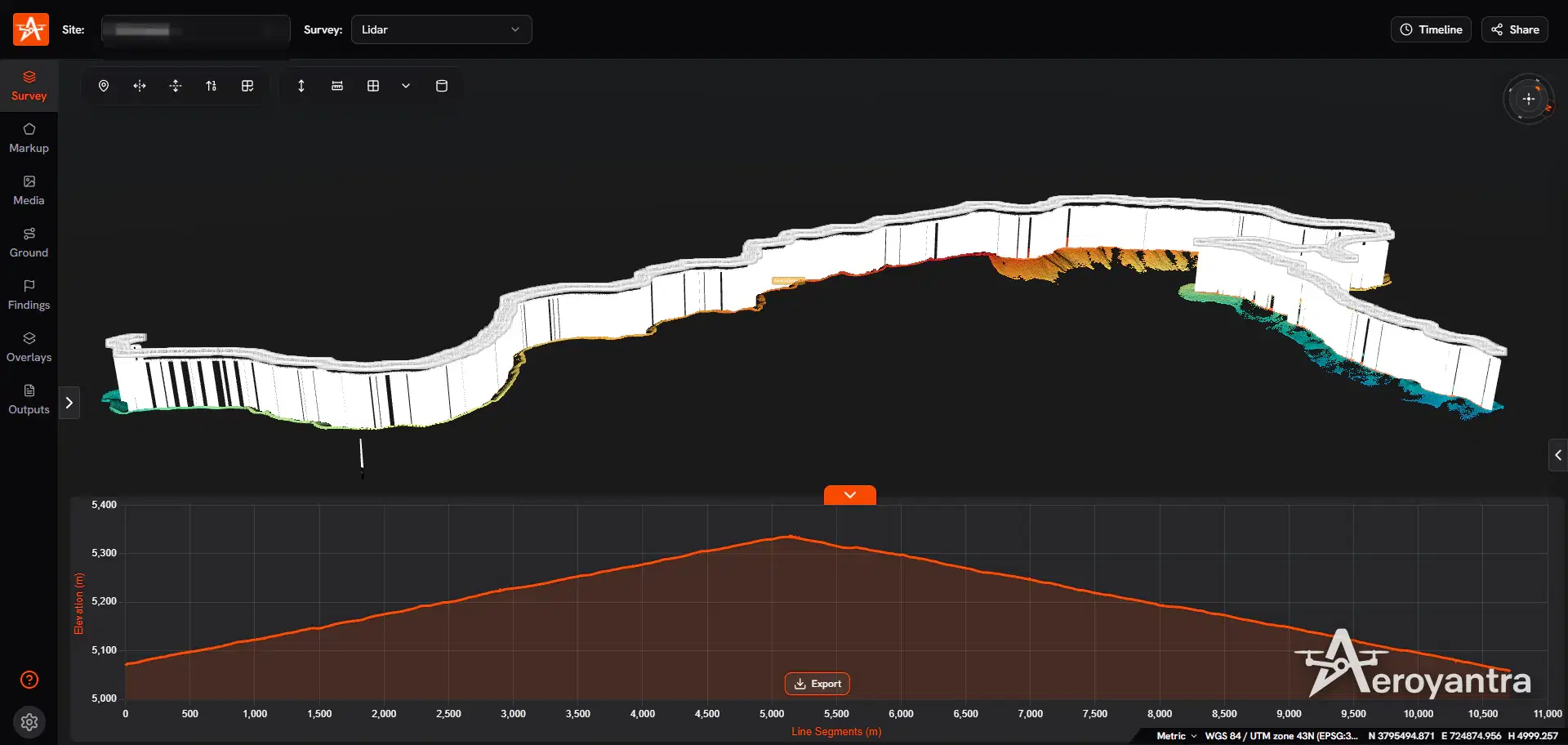Viewport: 1568px width, 745px height.
Task: Click the grid layout tool icon
Action: [373, 86]
